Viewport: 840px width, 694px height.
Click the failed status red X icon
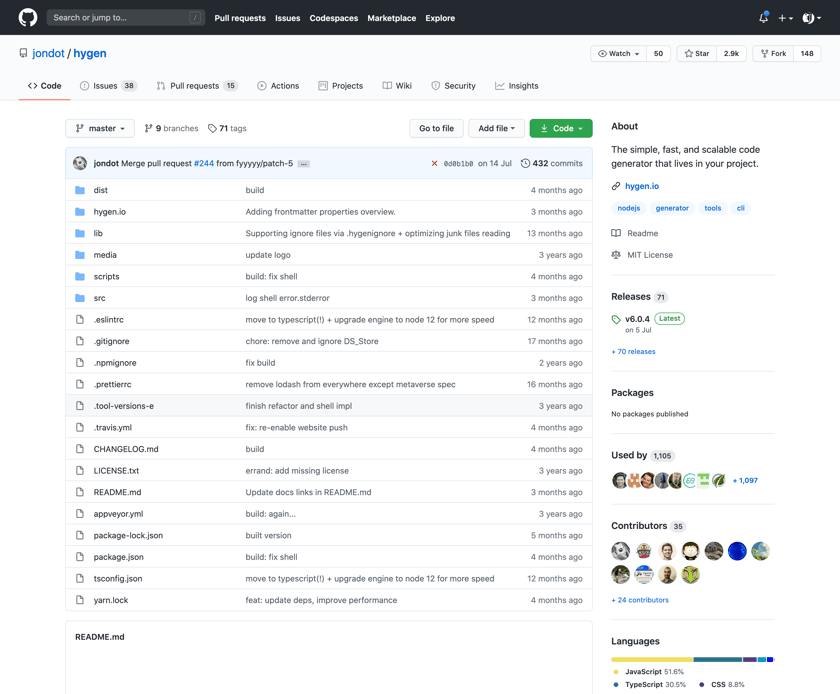tap(434, 163)
